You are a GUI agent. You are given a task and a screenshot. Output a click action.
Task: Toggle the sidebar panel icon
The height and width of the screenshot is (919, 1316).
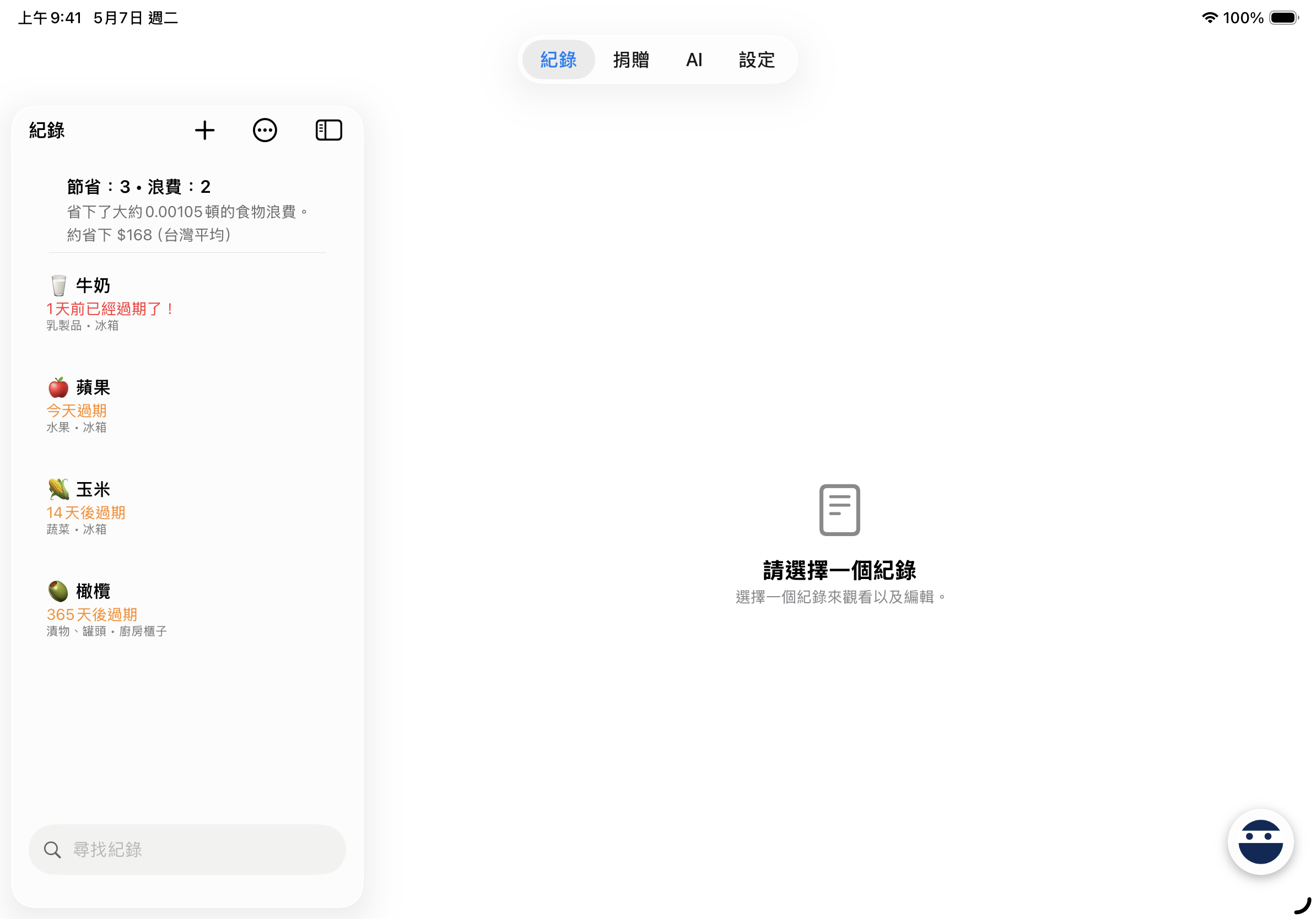329,130
